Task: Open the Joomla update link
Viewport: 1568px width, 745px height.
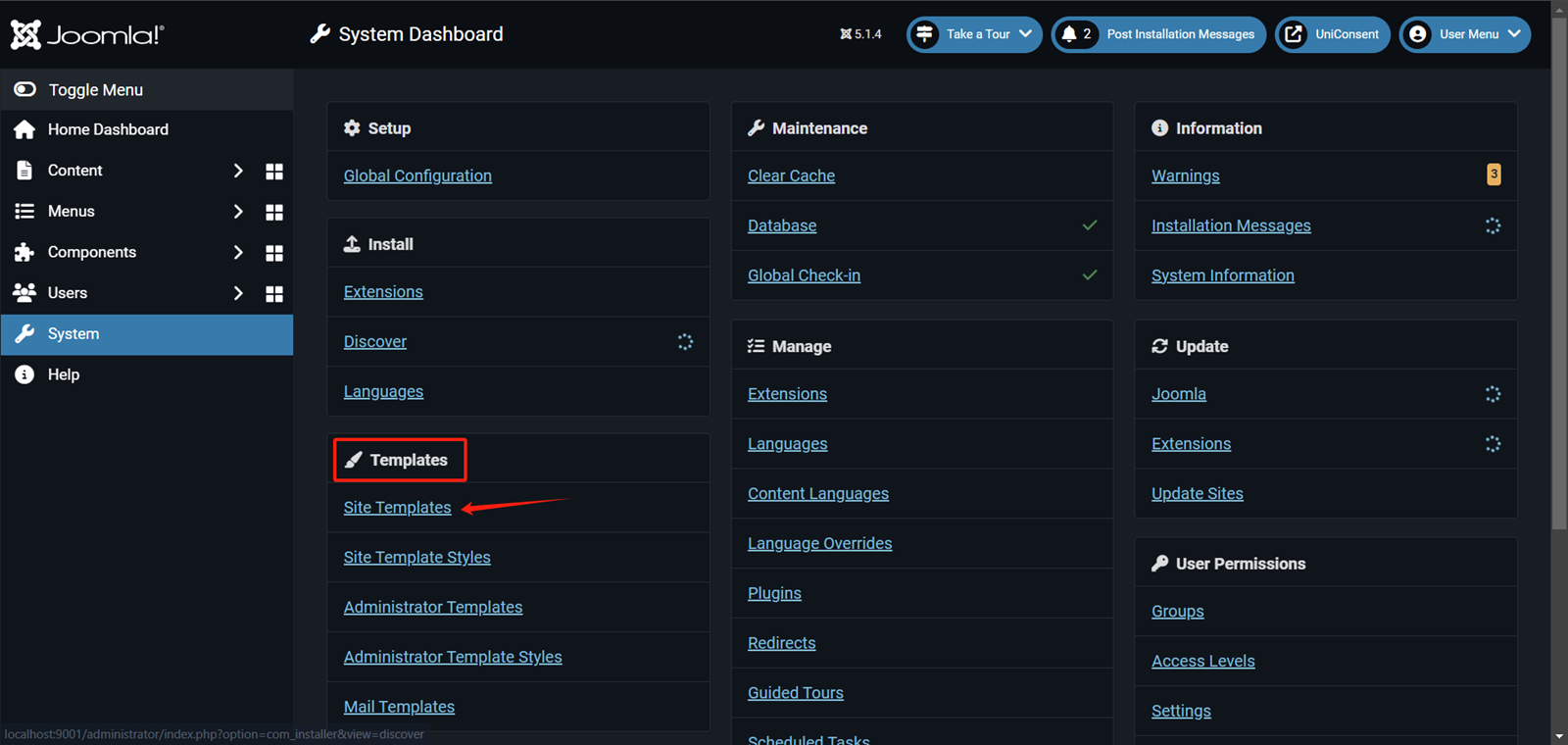Action: (x=1178, y=394)
